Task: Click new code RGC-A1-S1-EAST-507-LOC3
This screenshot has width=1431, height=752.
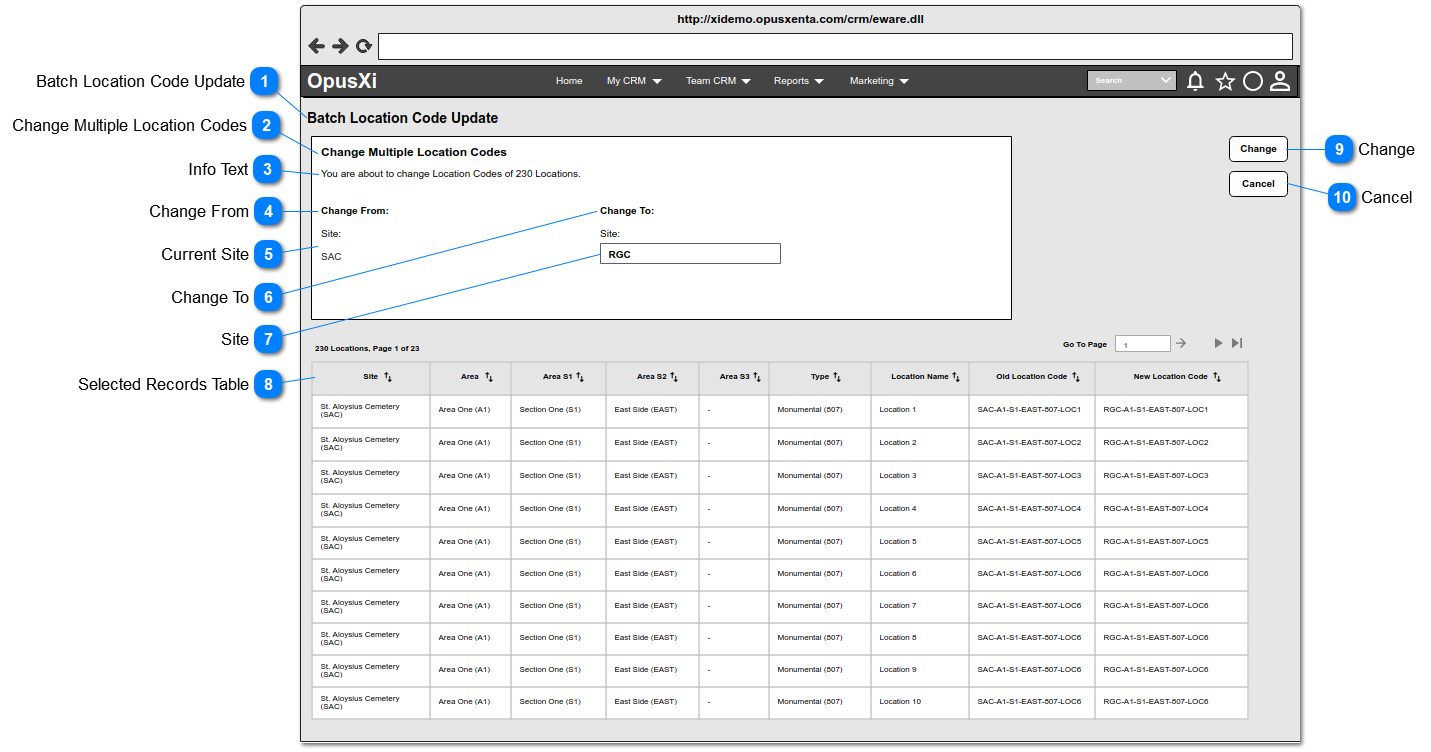Action: 1155,476
